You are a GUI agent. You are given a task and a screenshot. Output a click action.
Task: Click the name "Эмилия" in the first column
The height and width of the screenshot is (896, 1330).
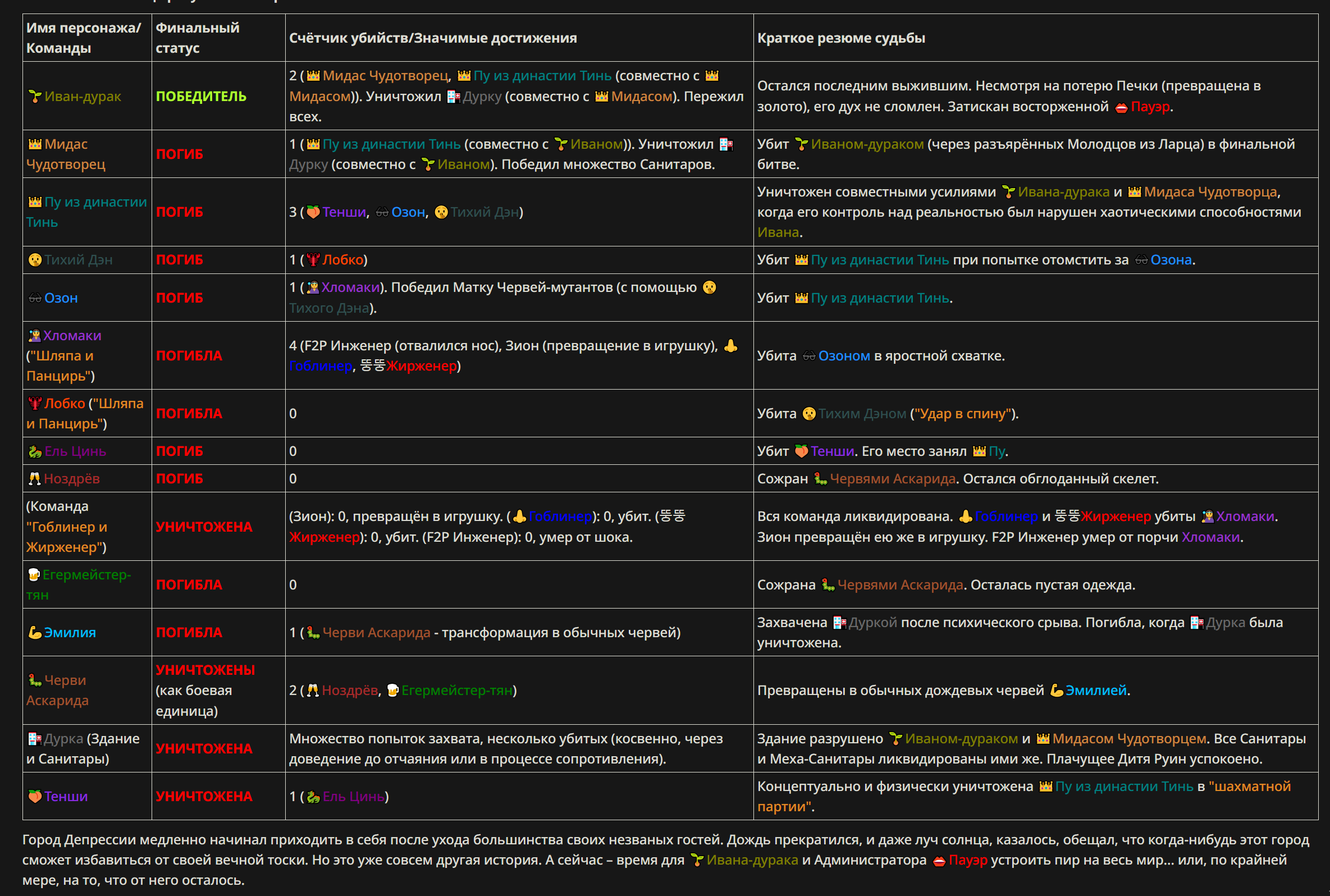pyautogui.click(x=70, y=633)
